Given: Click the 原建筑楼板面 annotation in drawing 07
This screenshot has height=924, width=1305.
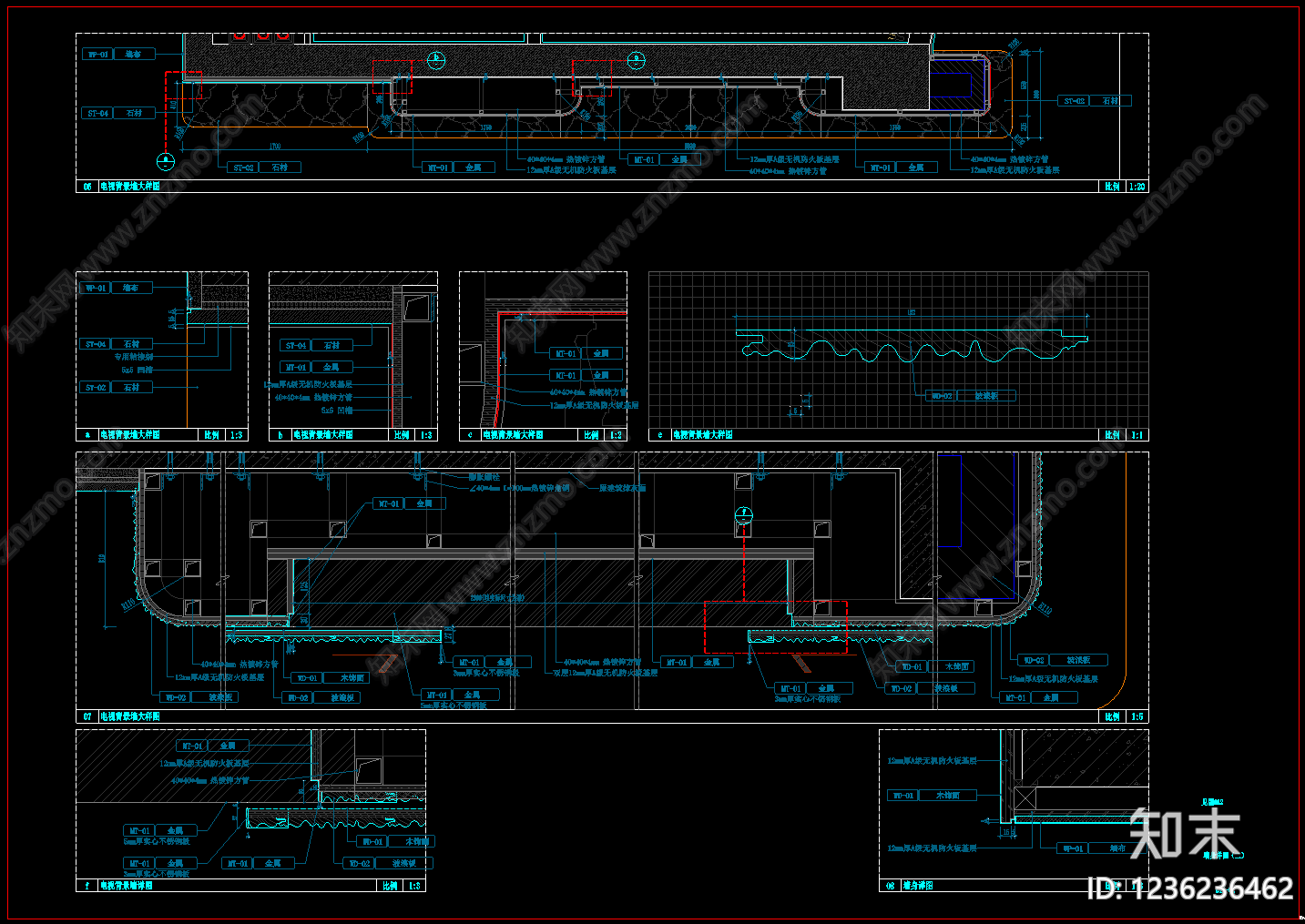Looking at the screenshot, I should 622,488.
